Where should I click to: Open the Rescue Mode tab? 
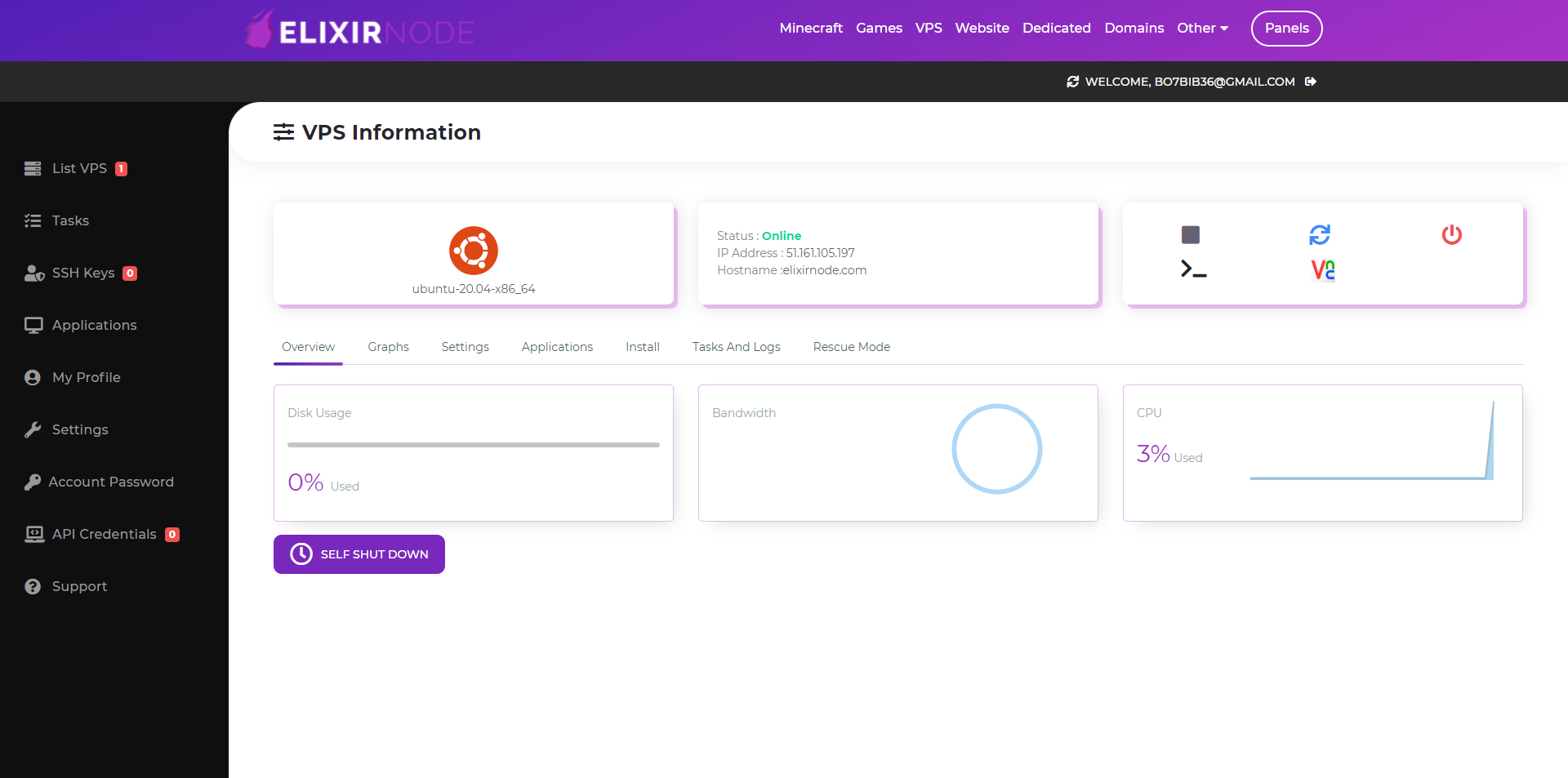tap(851, 346)
